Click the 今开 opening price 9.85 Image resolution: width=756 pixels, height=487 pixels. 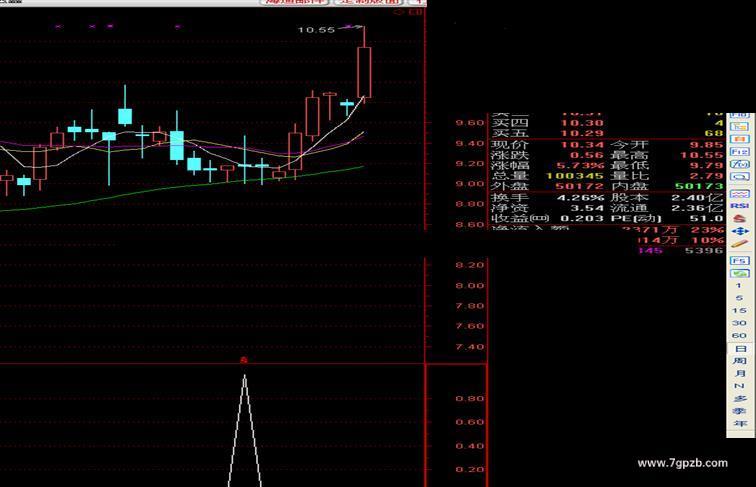coord(706,145)
